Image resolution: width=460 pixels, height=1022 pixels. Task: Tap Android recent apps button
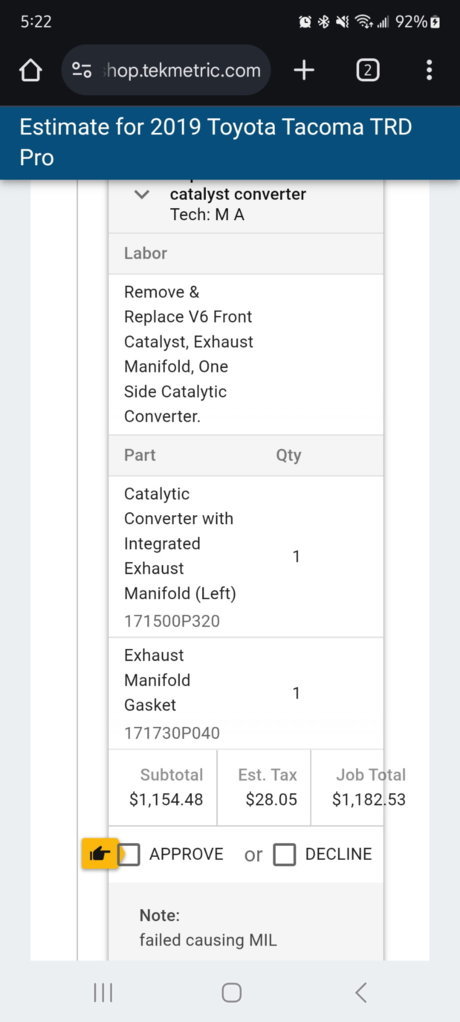pyautogui.click(x=103, y=993)
